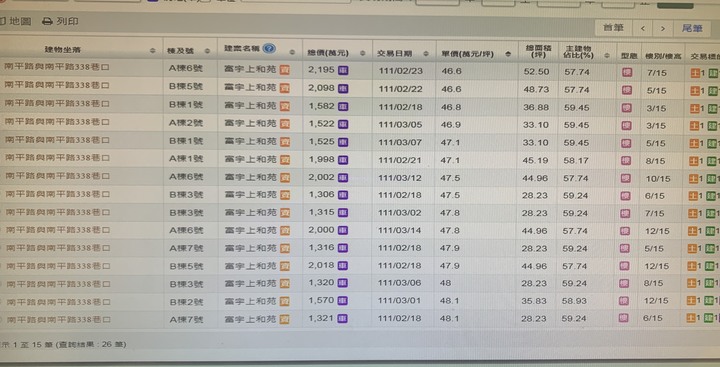Click address cell in 2,098 row
The width and height of the screenshot is (720, 367).
pos(57,85)
